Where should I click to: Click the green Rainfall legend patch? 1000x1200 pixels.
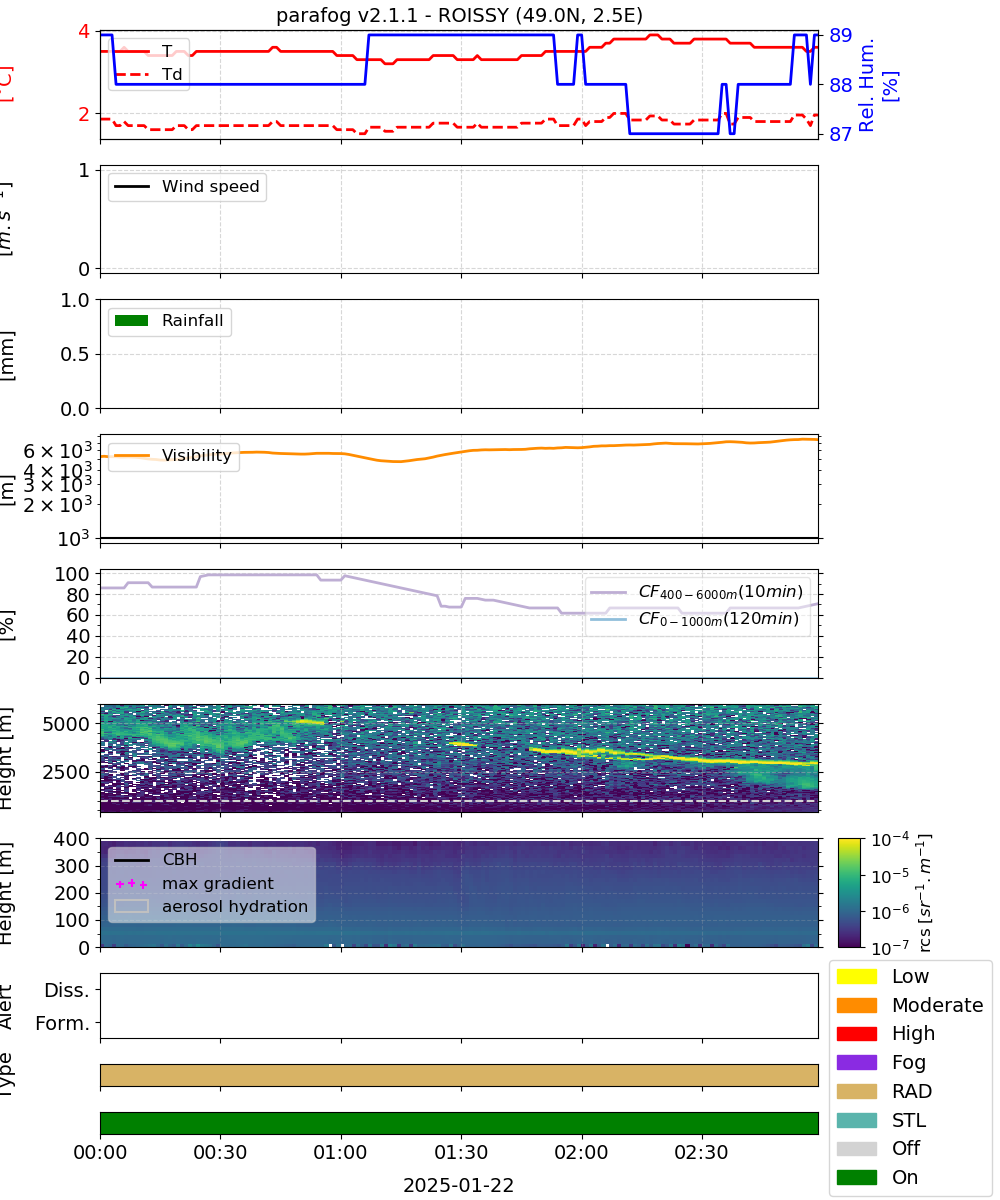click(132, 321)
